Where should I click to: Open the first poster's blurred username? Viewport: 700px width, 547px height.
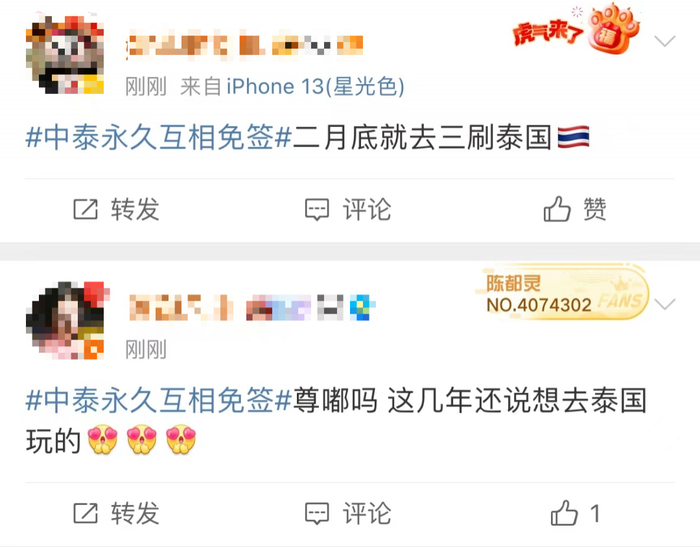click(245, 45)
